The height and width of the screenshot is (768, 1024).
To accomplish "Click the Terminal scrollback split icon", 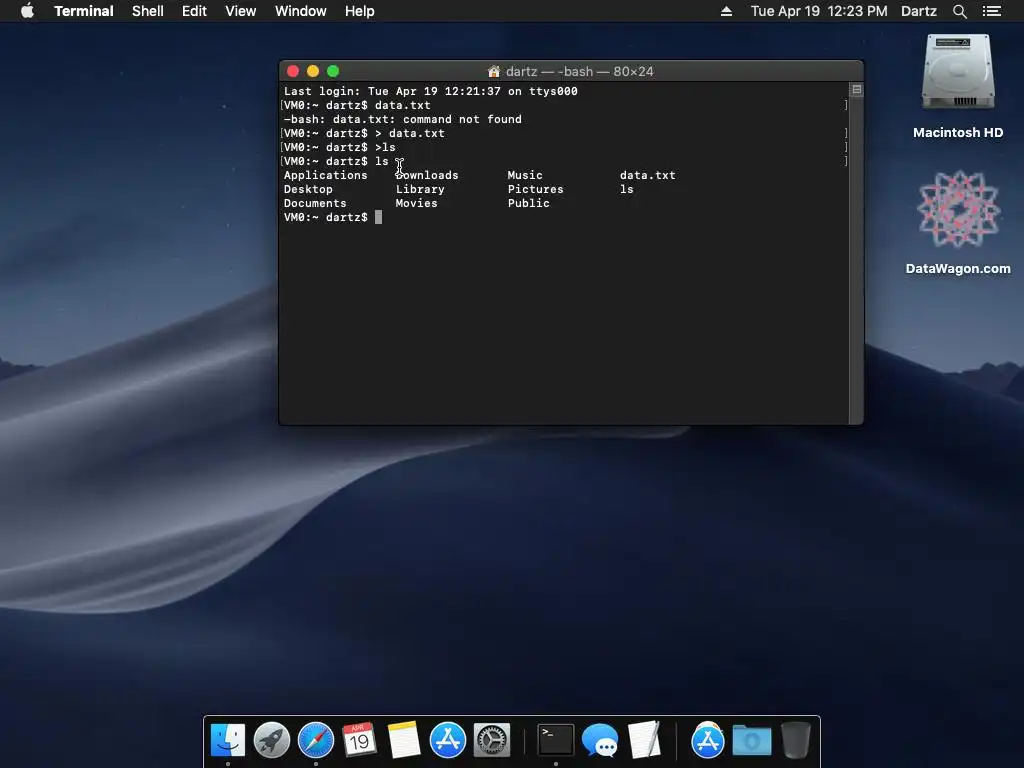I will [857, 89].
